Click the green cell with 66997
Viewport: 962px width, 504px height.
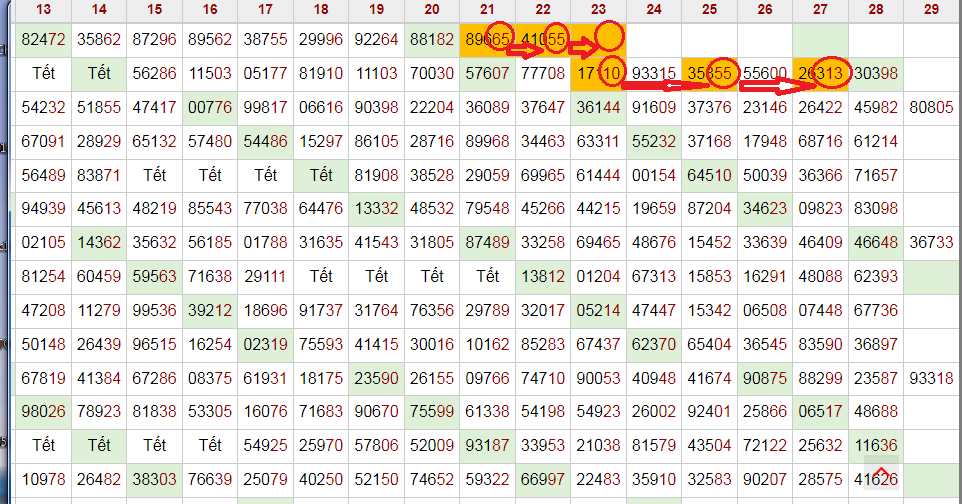tap(543, 479)
